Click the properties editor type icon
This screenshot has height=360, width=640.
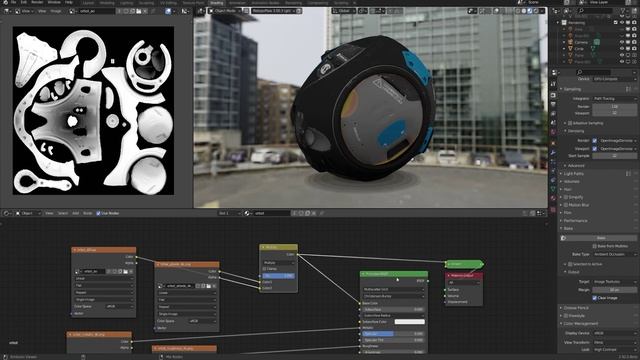[x=555, y=72]
